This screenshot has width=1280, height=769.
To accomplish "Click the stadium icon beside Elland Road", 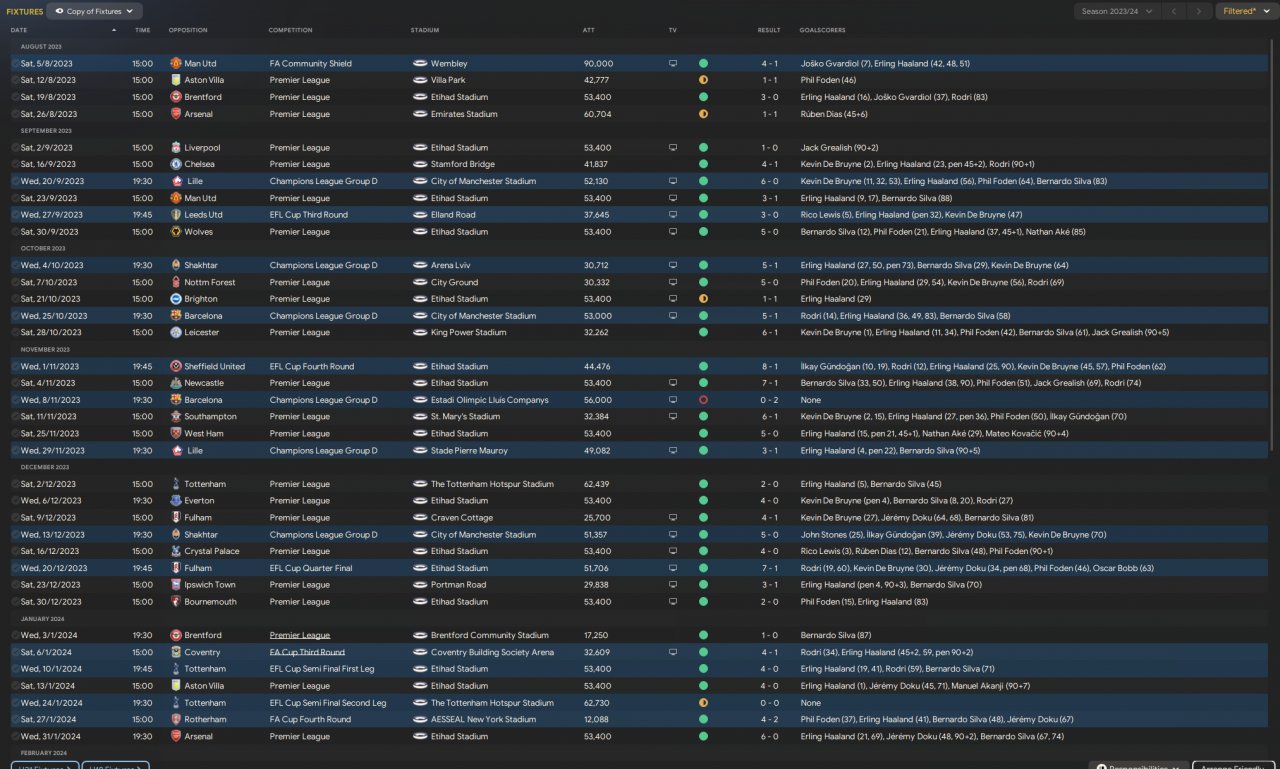I will pyautogui.click(x=420, y=215).
